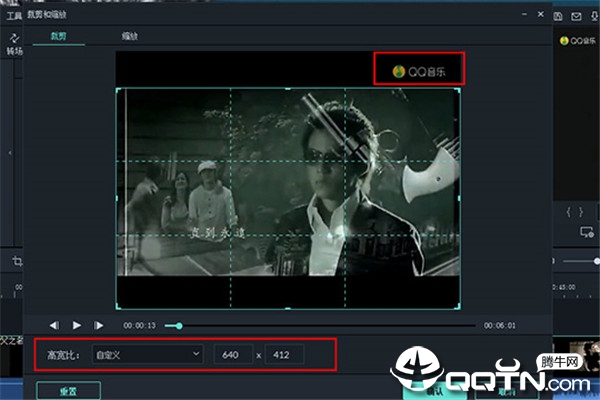Step back one frame in preview
This screenshot has width=600, height=400.
tap(54, 326)
